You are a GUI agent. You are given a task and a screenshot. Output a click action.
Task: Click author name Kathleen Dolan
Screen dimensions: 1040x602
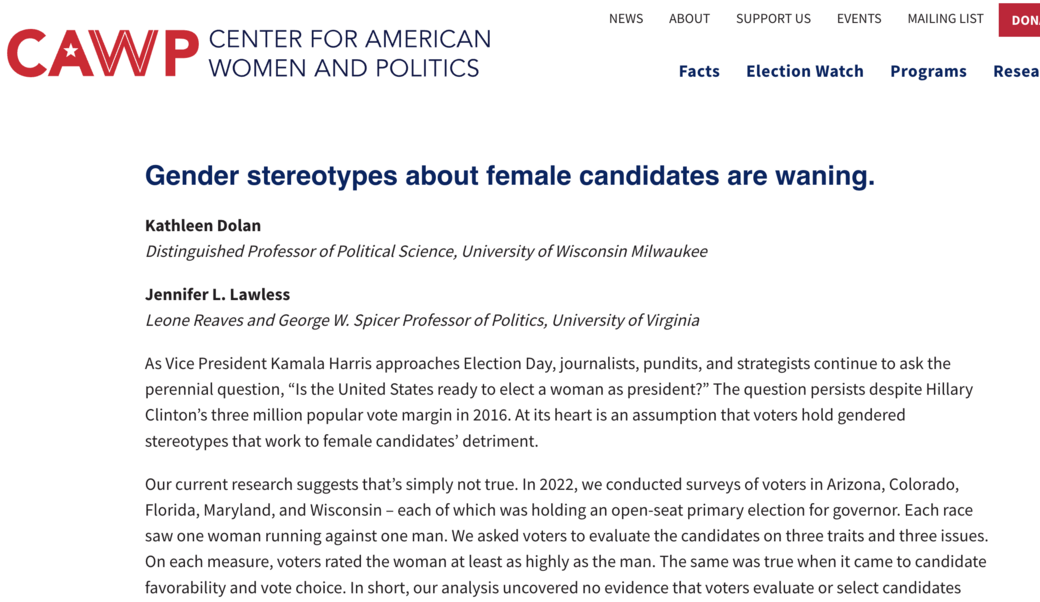coord(203,225)
